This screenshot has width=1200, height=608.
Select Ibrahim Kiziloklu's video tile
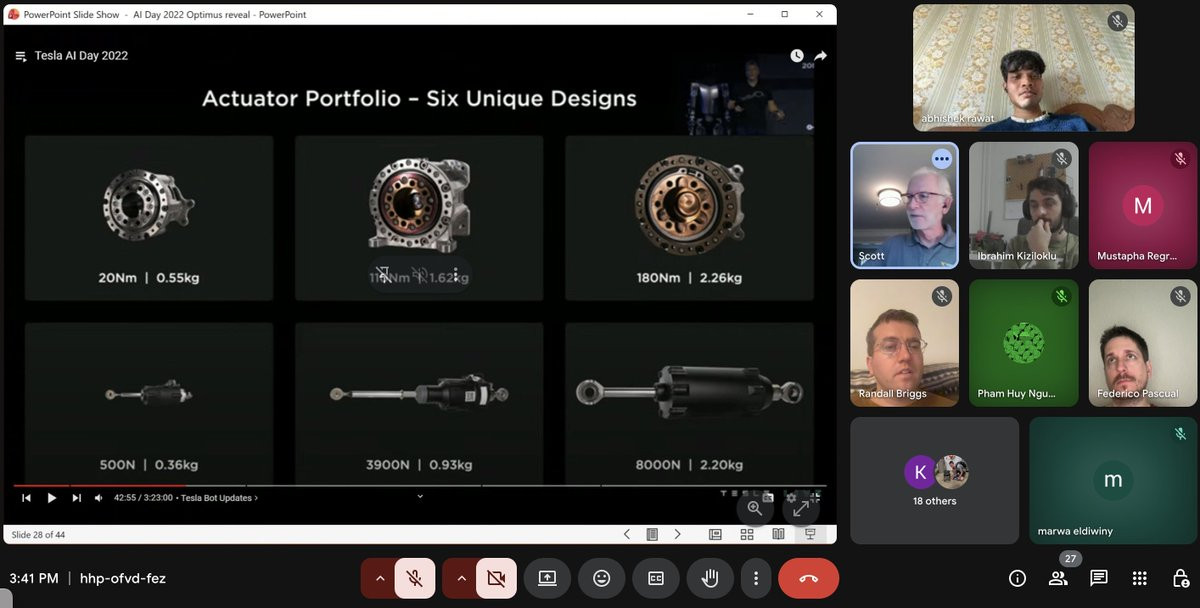pyautogui.click(x=1023, y=205)
